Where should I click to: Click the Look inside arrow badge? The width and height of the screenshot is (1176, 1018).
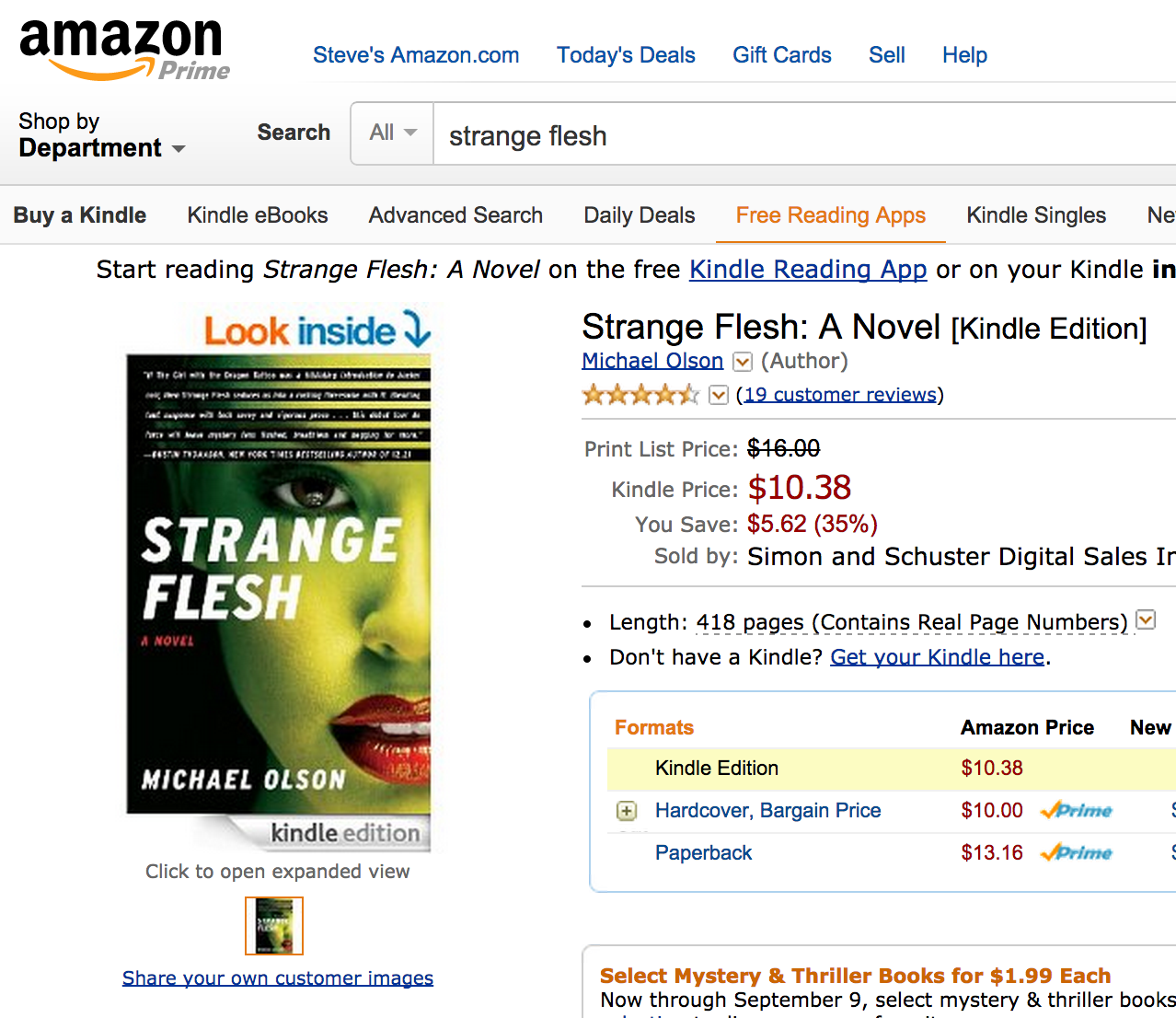[x=317, y=330]
